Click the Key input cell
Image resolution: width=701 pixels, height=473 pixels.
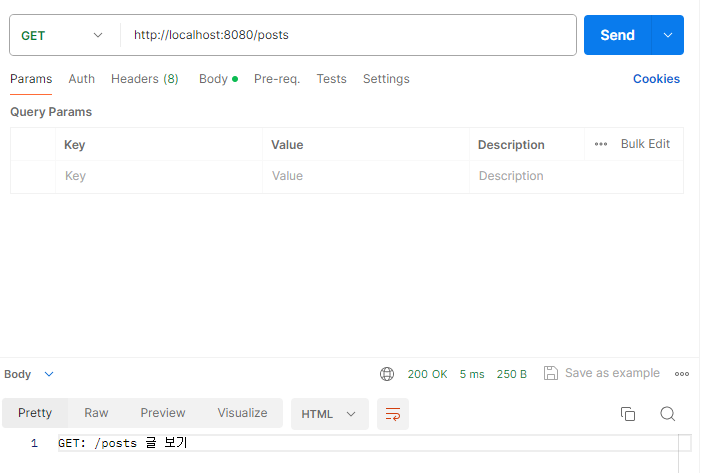[159, 176]
